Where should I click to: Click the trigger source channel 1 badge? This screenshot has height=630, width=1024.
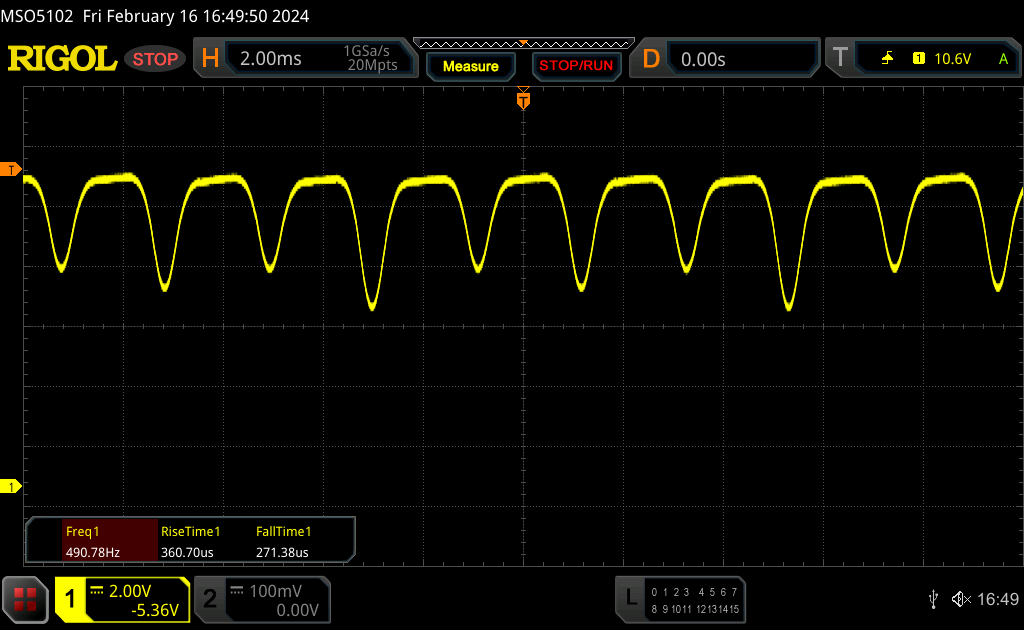[919, 58]
